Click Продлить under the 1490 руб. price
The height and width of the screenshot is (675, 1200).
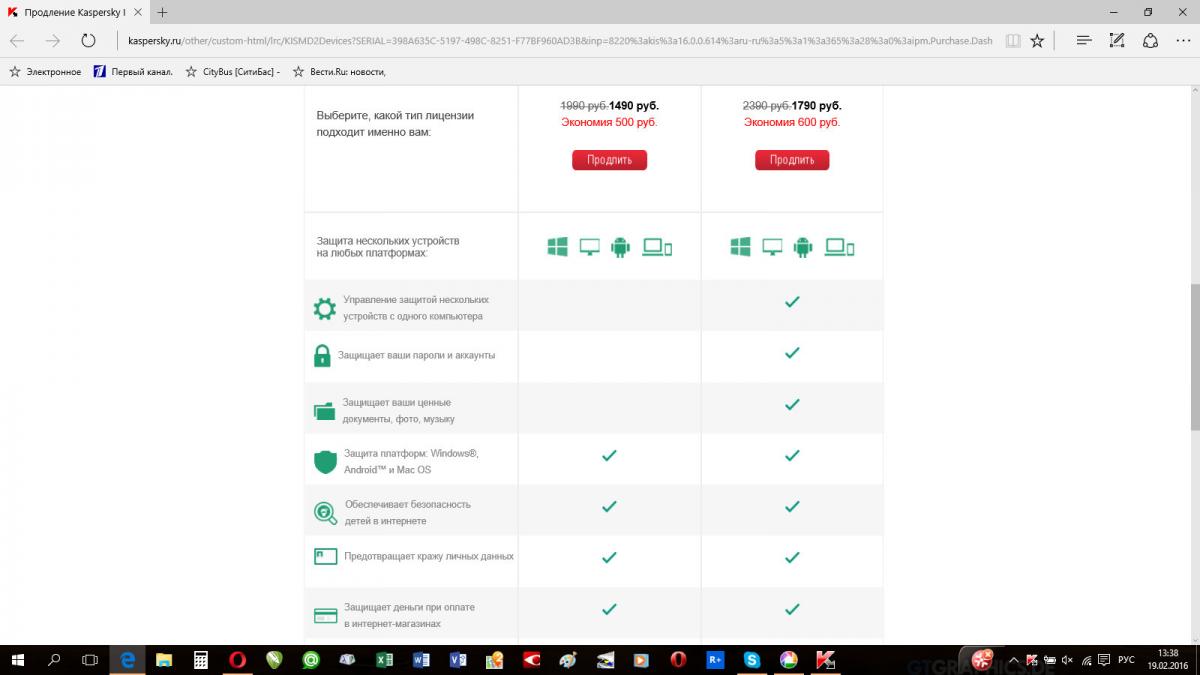pos(609,160)
